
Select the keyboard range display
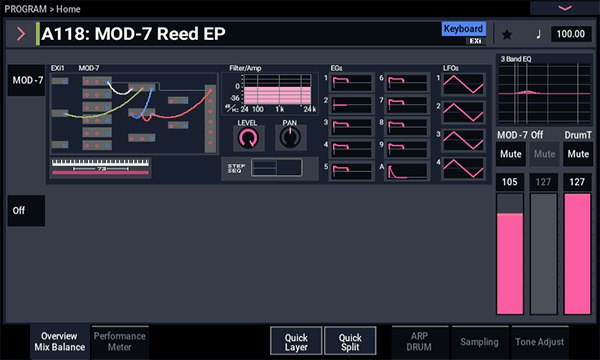pos(100,168)
